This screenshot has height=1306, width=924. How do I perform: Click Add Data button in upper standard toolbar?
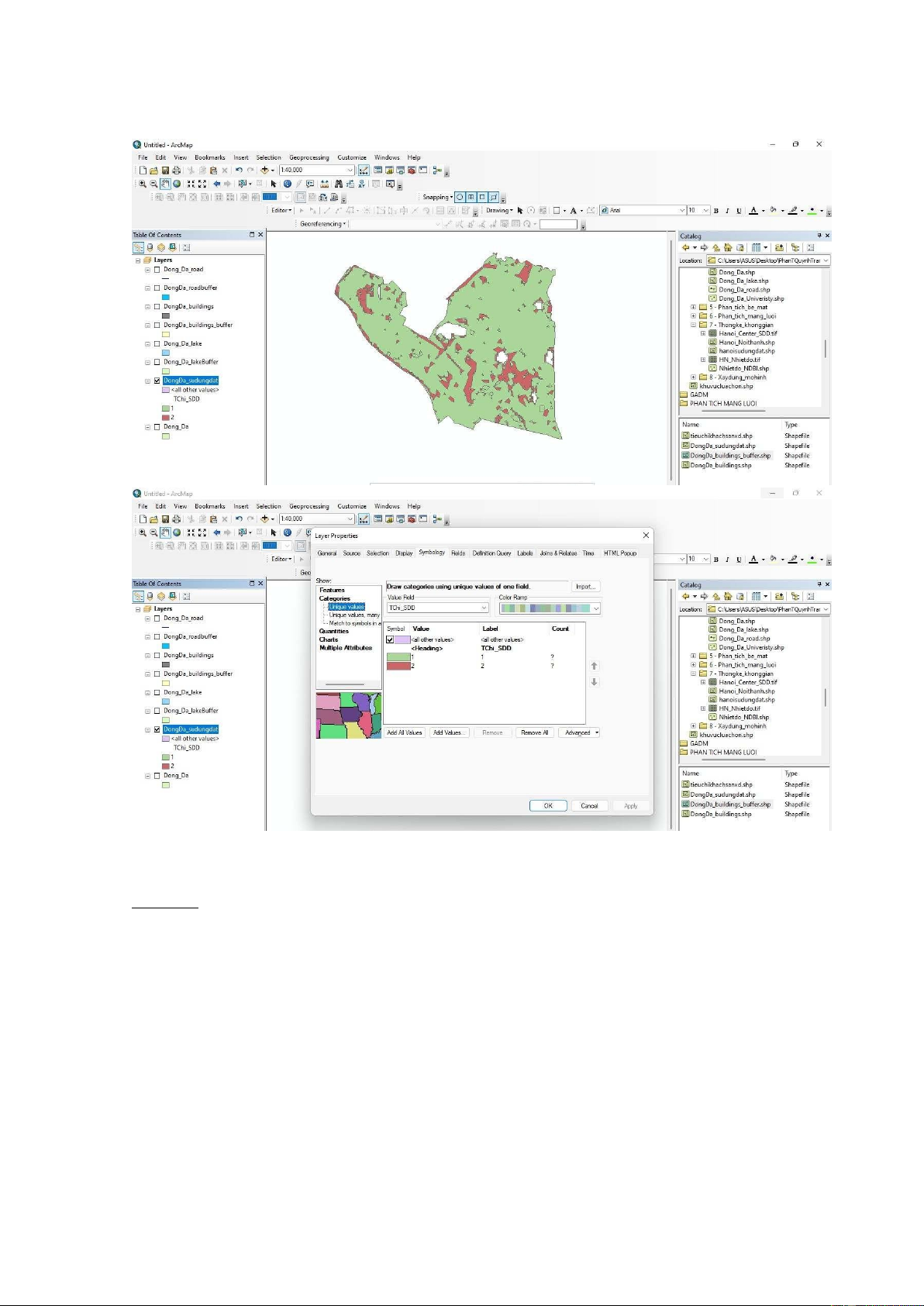(x=265, y=171)
